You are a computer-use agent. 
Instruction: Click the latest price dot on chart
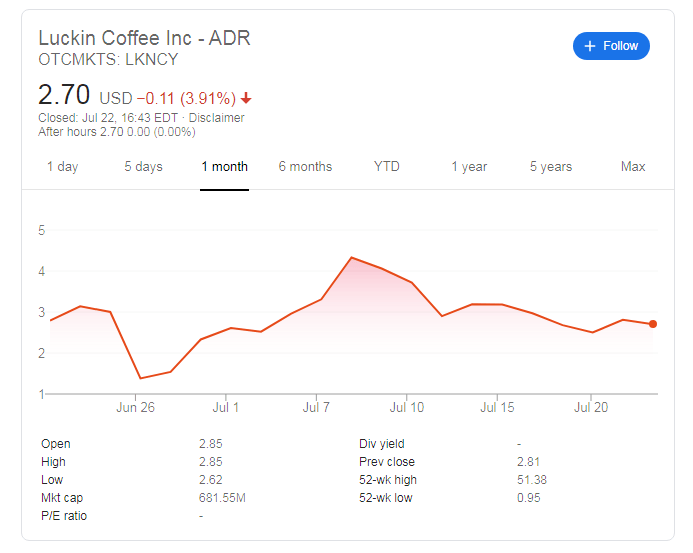653,324
